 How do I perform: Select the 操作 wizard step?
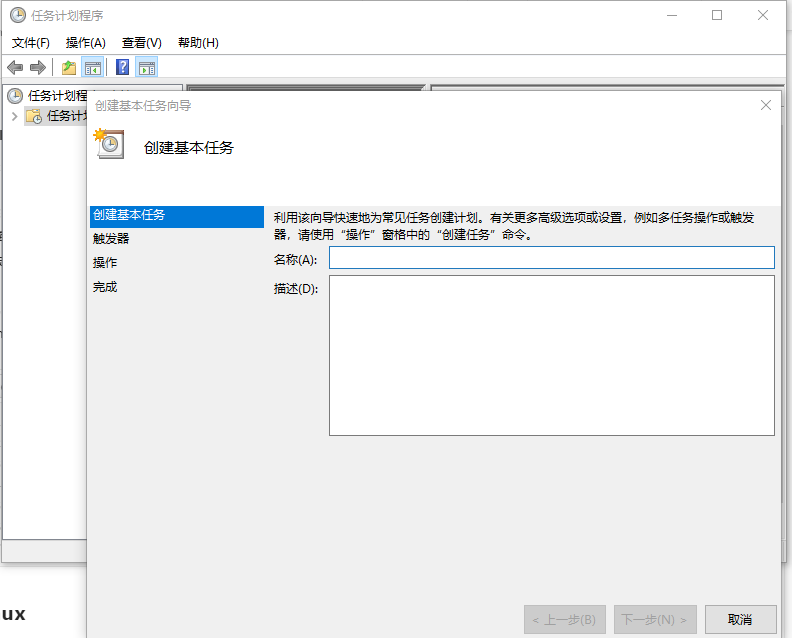pos(105,263)
